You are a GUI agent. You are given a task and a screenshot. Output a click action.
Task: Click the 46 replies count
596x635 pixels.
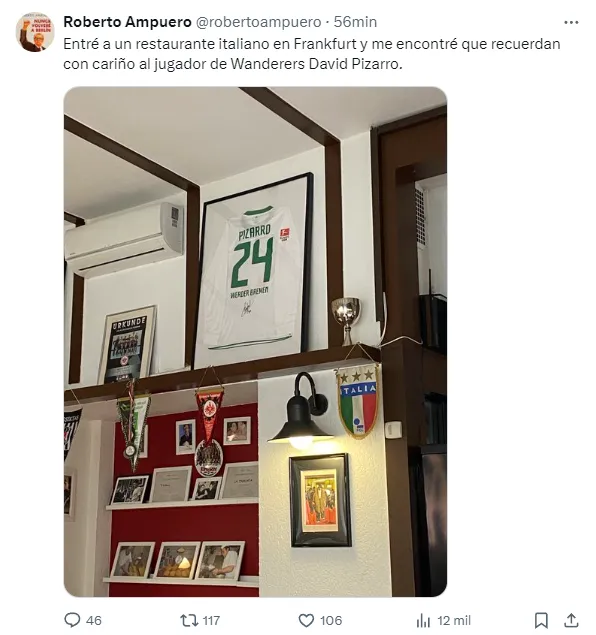coord(94,620)
